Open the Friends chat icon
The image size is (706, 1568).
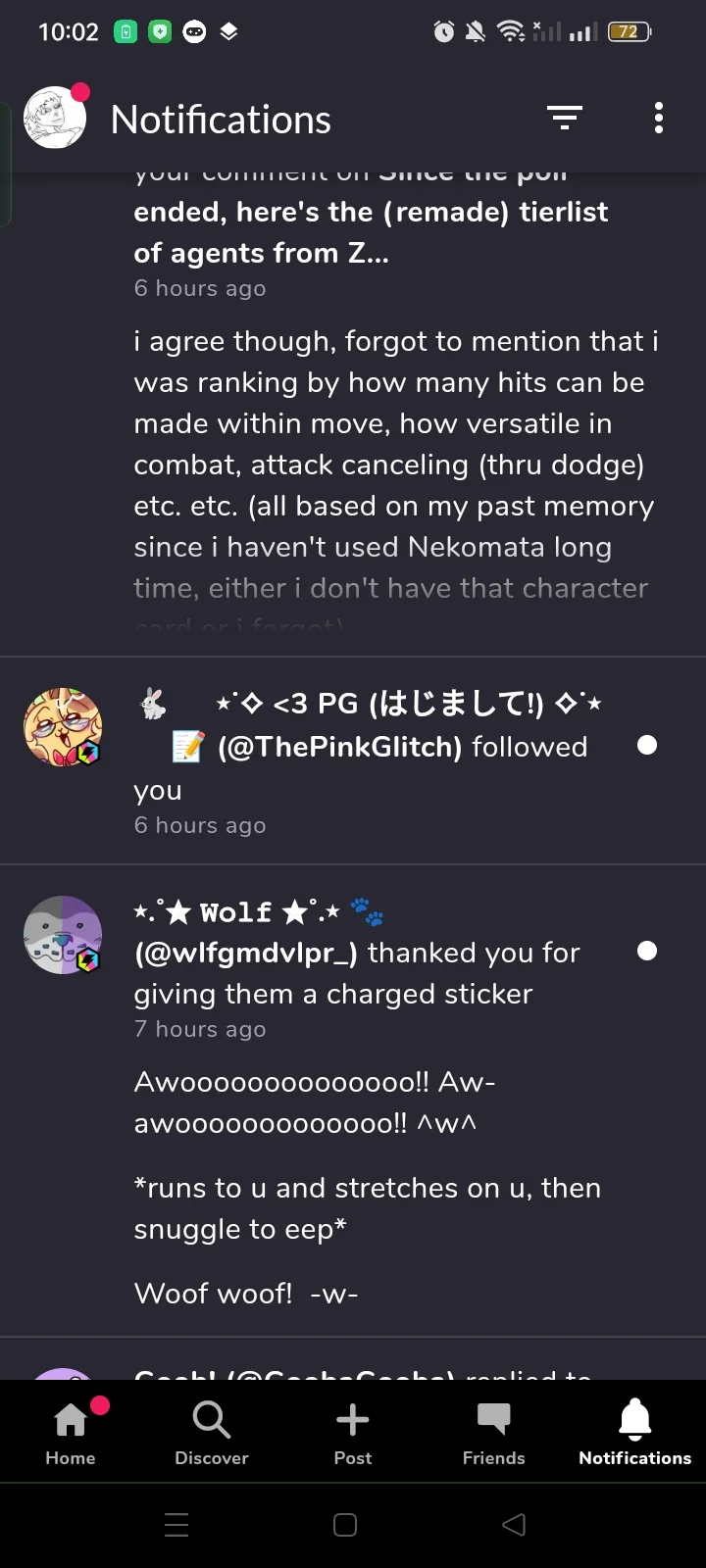(494, 1432)
